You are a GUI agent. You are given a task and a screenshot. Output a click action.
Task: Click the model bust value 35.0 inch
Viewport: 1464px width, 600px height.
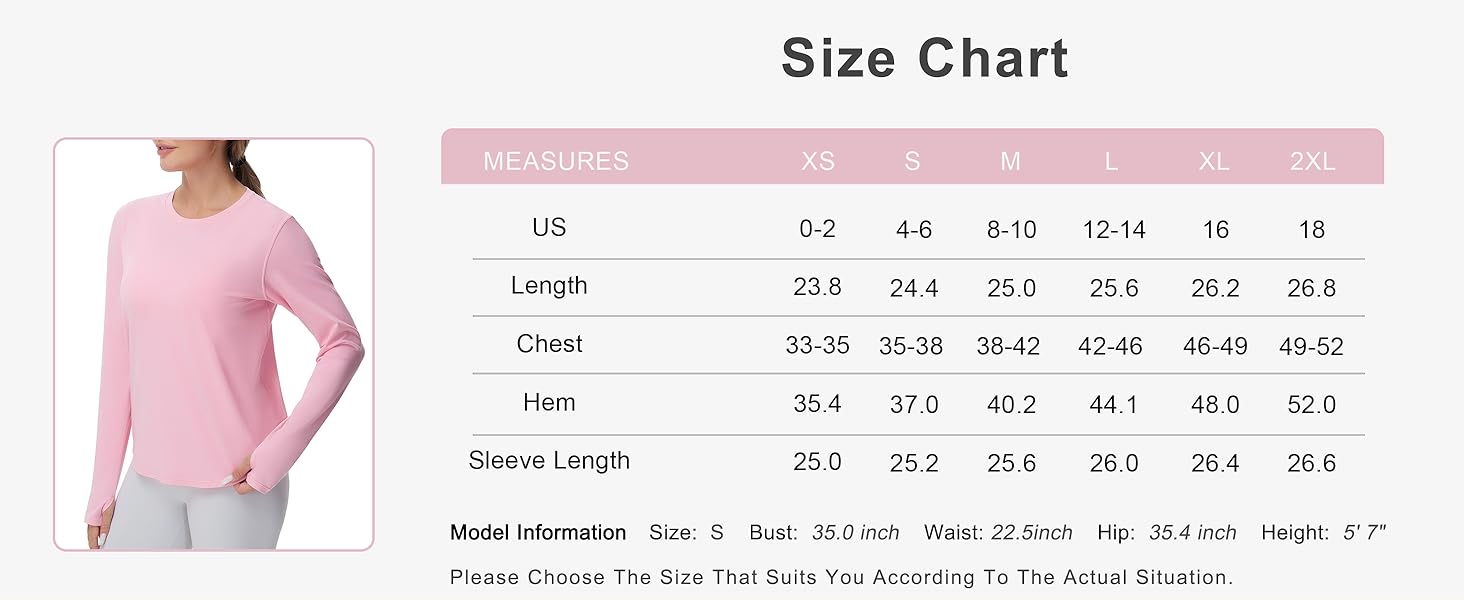pos(855,533)
